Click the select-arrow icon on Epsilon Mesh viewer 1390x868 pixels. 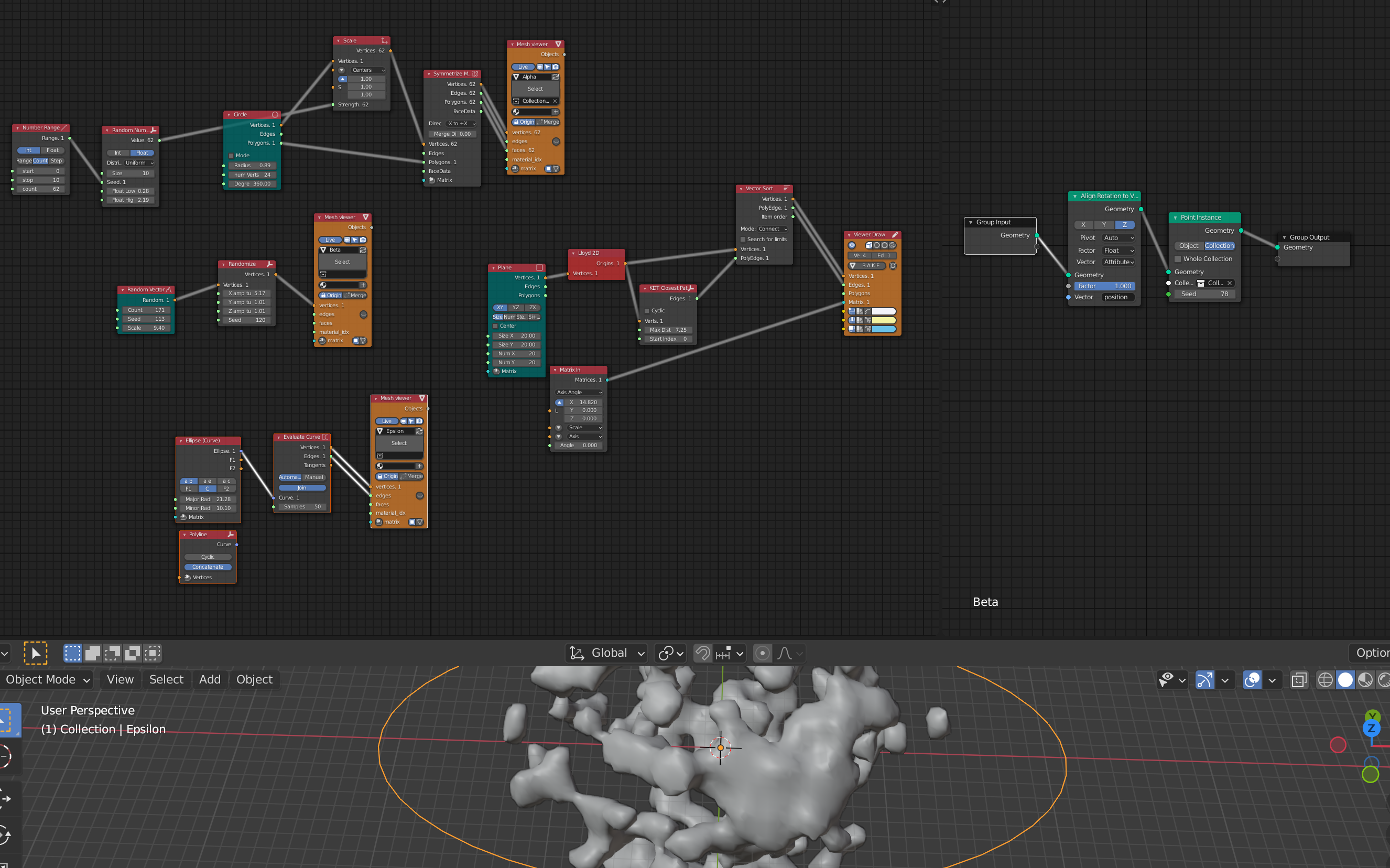coord(411,421)
